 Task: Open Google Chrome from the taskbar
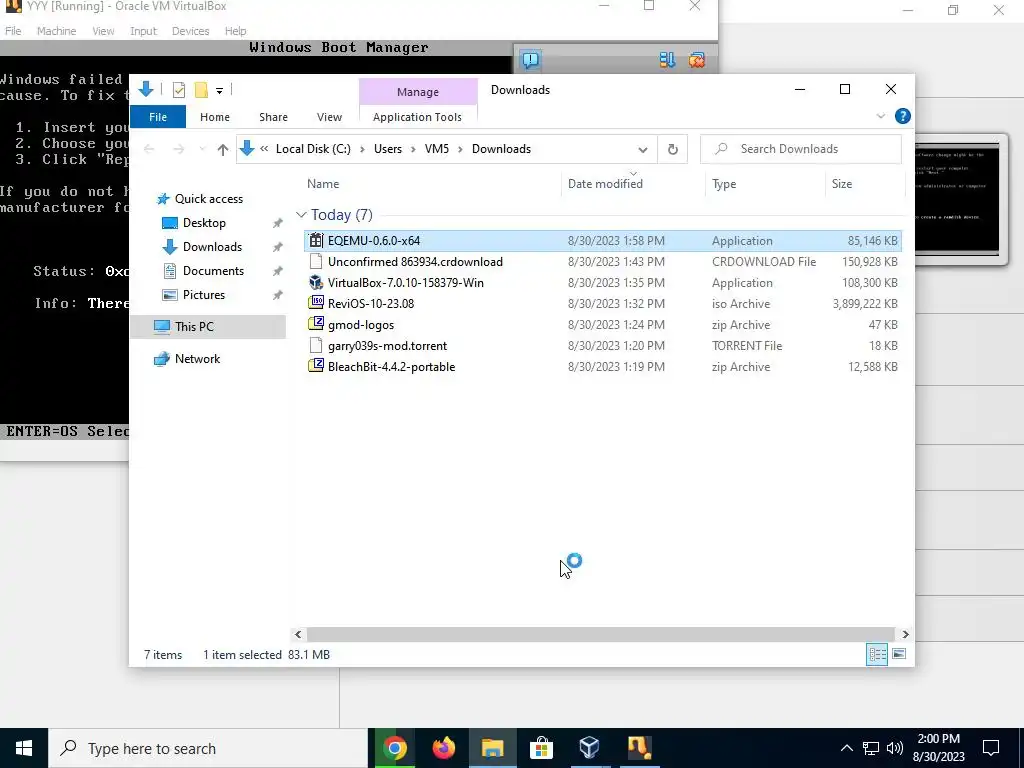394,748
